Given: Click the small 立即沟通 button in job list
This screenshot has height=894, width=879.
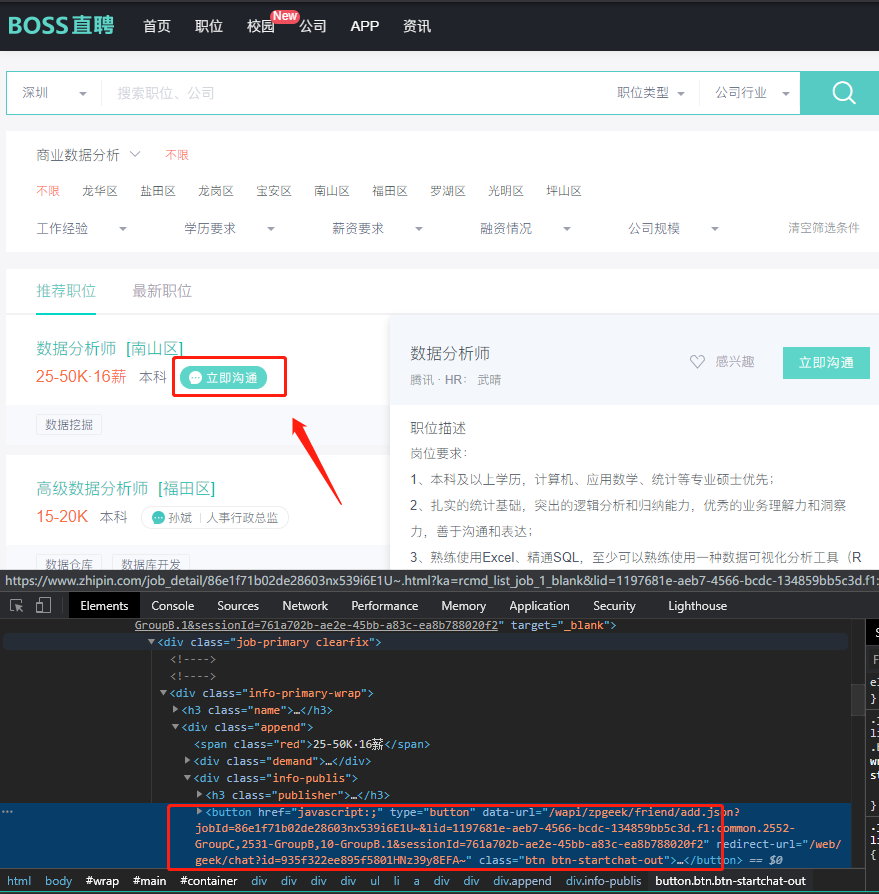Looking at the screenshot, I should [x=223, y=377].
